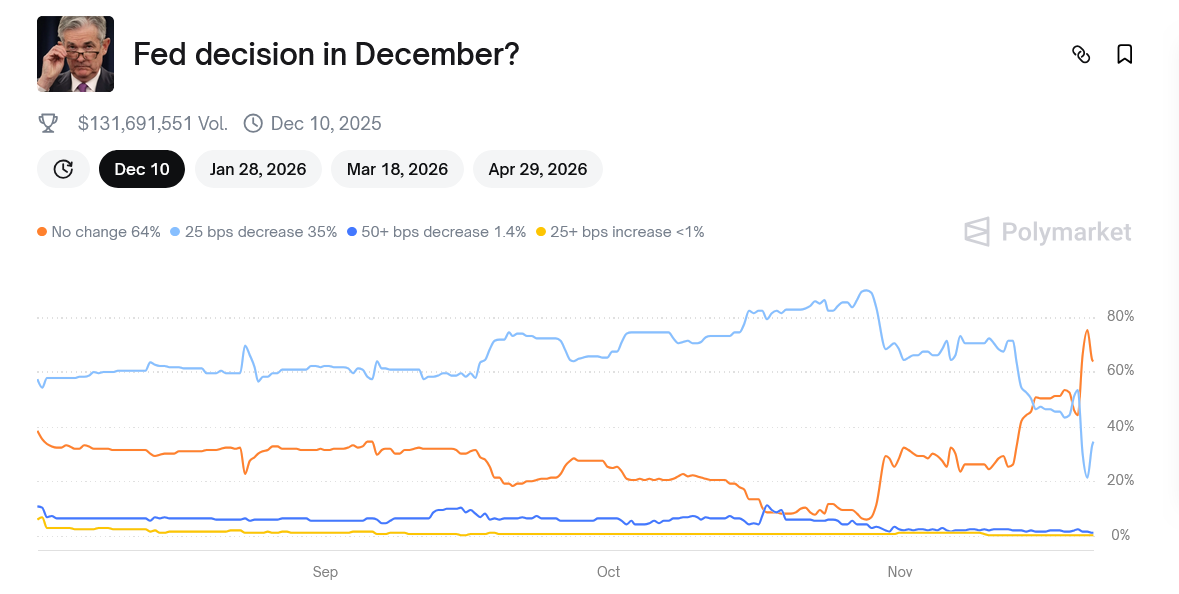The height and width of the screenshot is (594, 1179).
Task: Click the Oct label on the chart axis
Action: coord(608,572)
